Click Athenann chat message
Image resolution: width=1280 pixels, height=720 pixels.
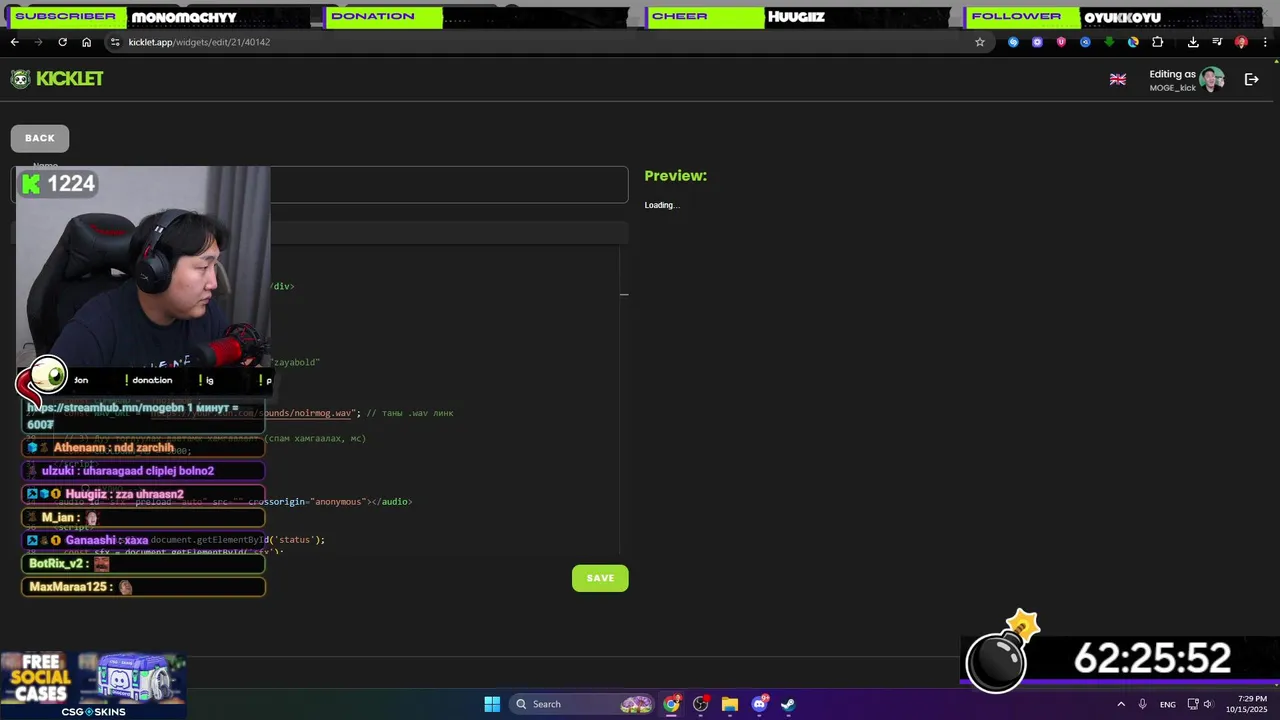(143, 448)
